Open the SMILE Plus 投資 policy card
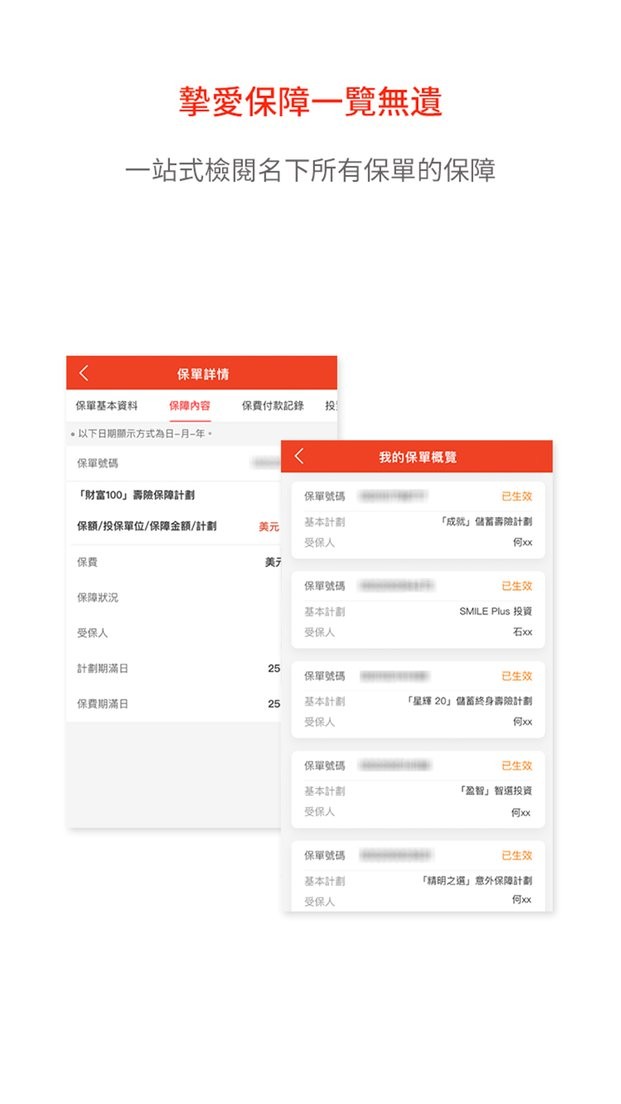621x1104 pixels. click(x=418, y=609)
